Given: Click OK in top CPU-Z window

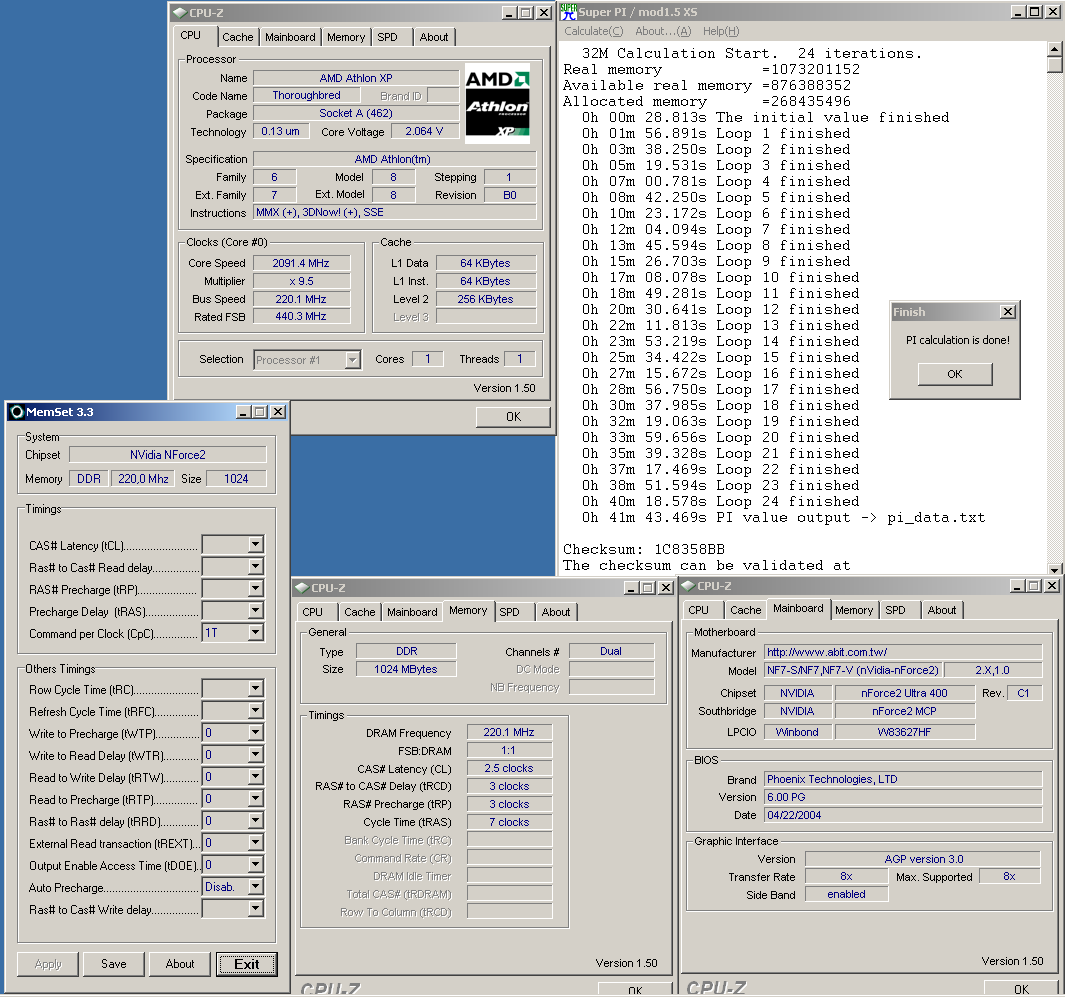Looking at the screenshot, I should (513, 417).
